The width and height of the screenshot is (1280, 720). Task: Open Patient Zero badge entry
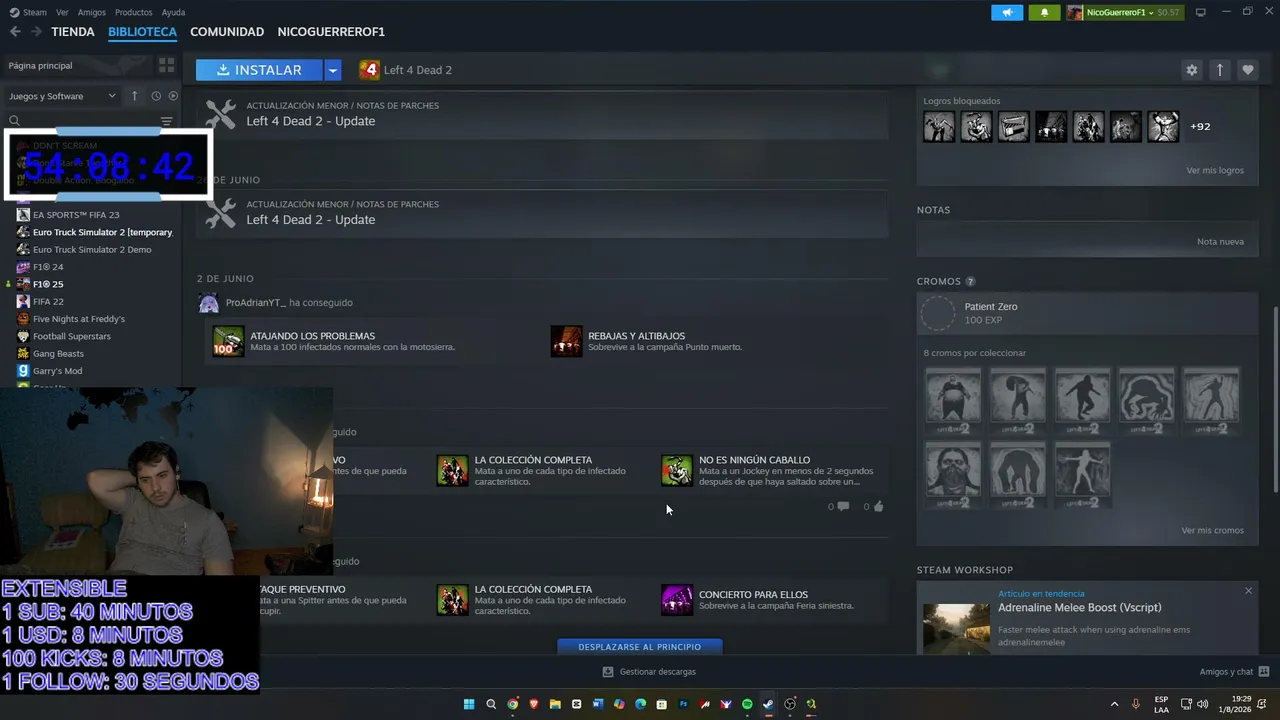pyautogui.click(x=1087, y=313)
